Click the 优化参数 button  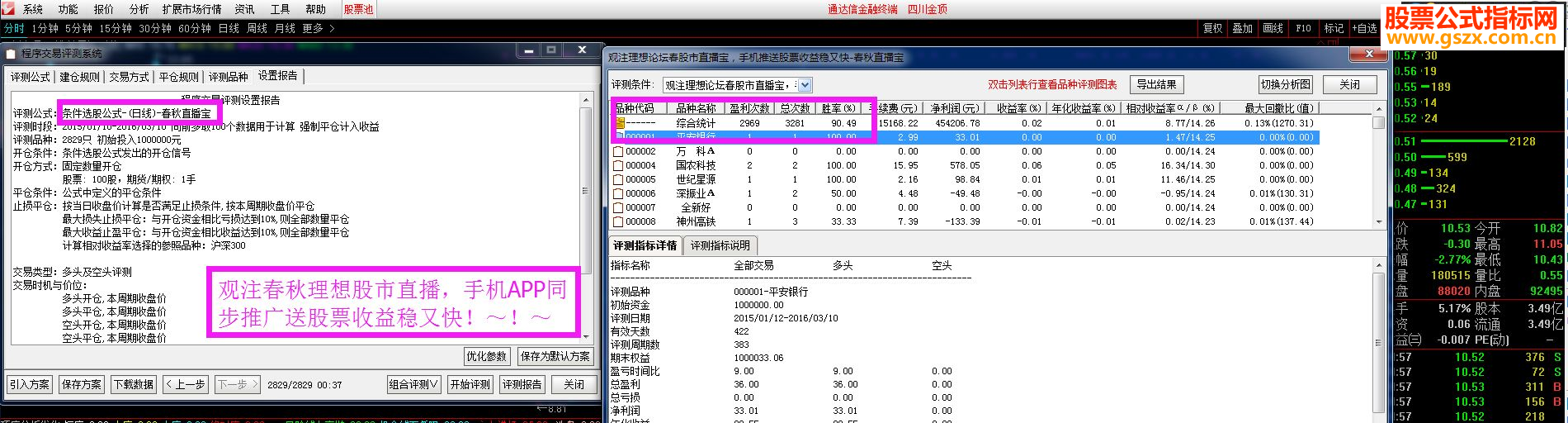[x=487, y=356]
